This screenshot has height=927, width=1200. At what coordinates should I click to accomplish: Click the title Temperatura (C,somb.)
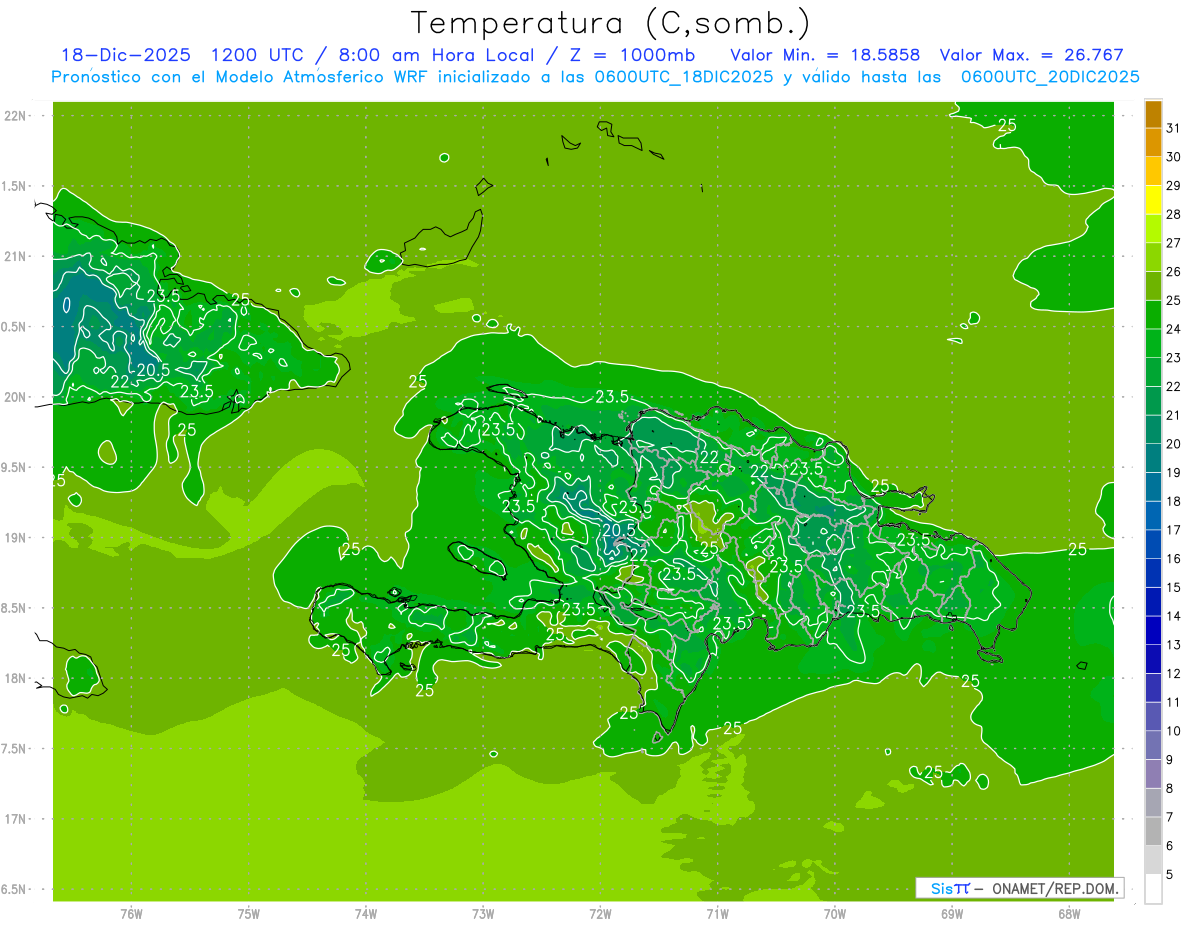[611, 22]
